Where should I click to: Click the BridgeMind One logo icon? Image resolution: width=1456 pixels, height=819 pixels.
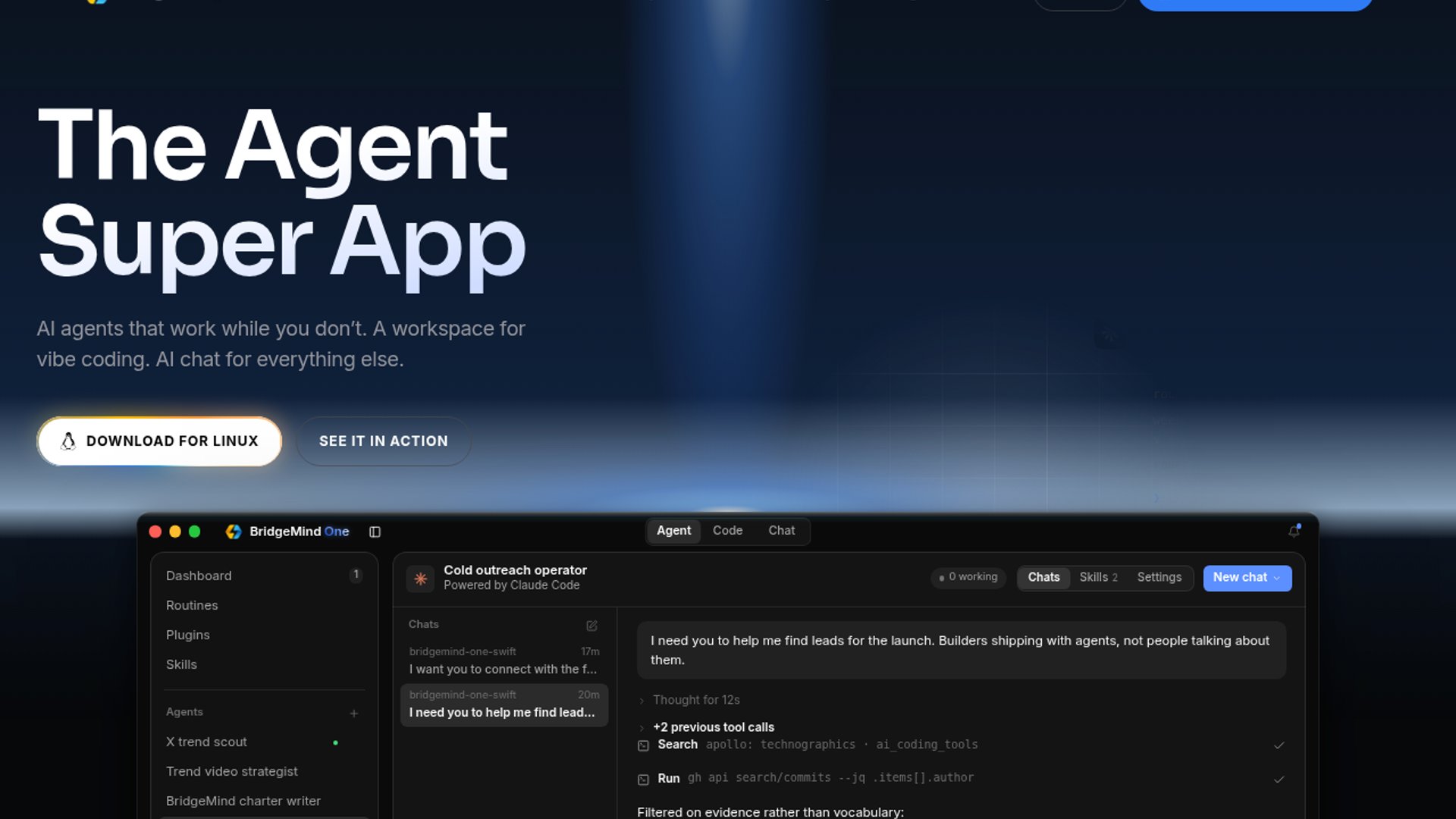click(234, 532)
